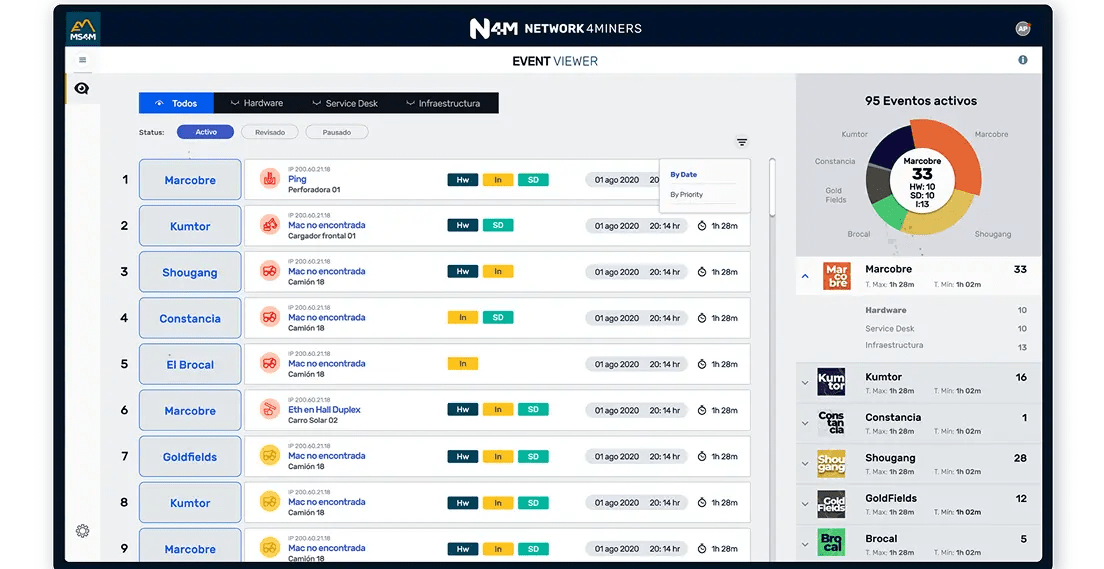This screenshot has height=569, width=1104.
Task: Expand the Shougang summary section
Action: click(805, 464)
